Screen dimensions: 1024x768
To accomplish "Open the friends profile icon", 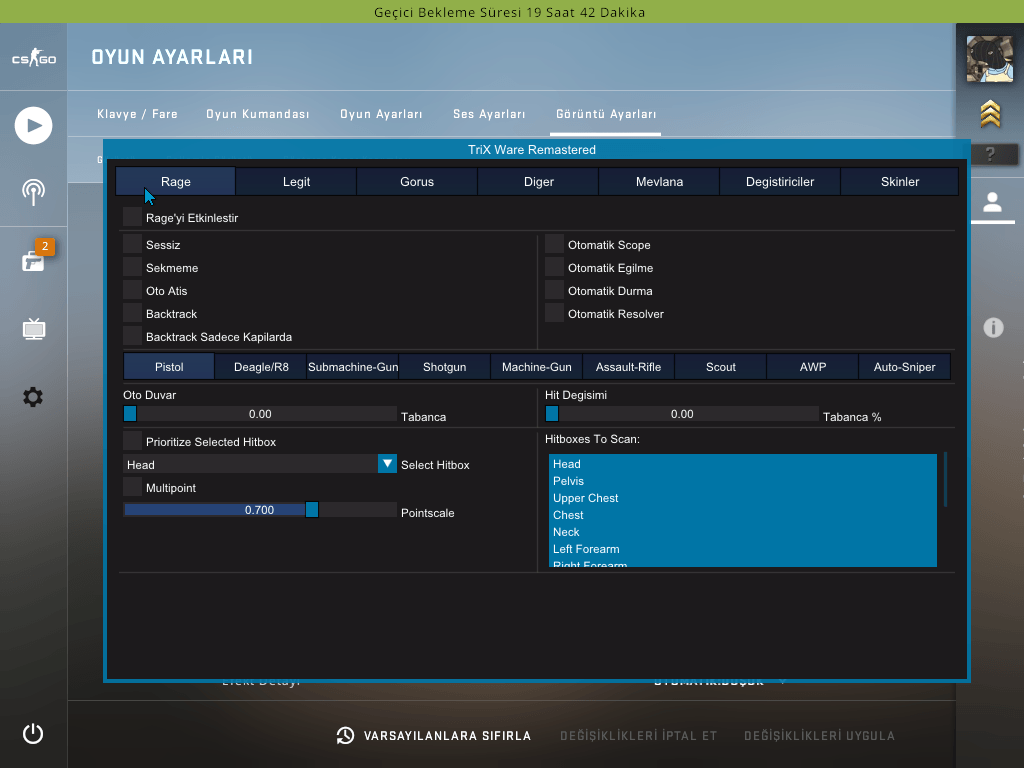I will click(x=993, y=202).
